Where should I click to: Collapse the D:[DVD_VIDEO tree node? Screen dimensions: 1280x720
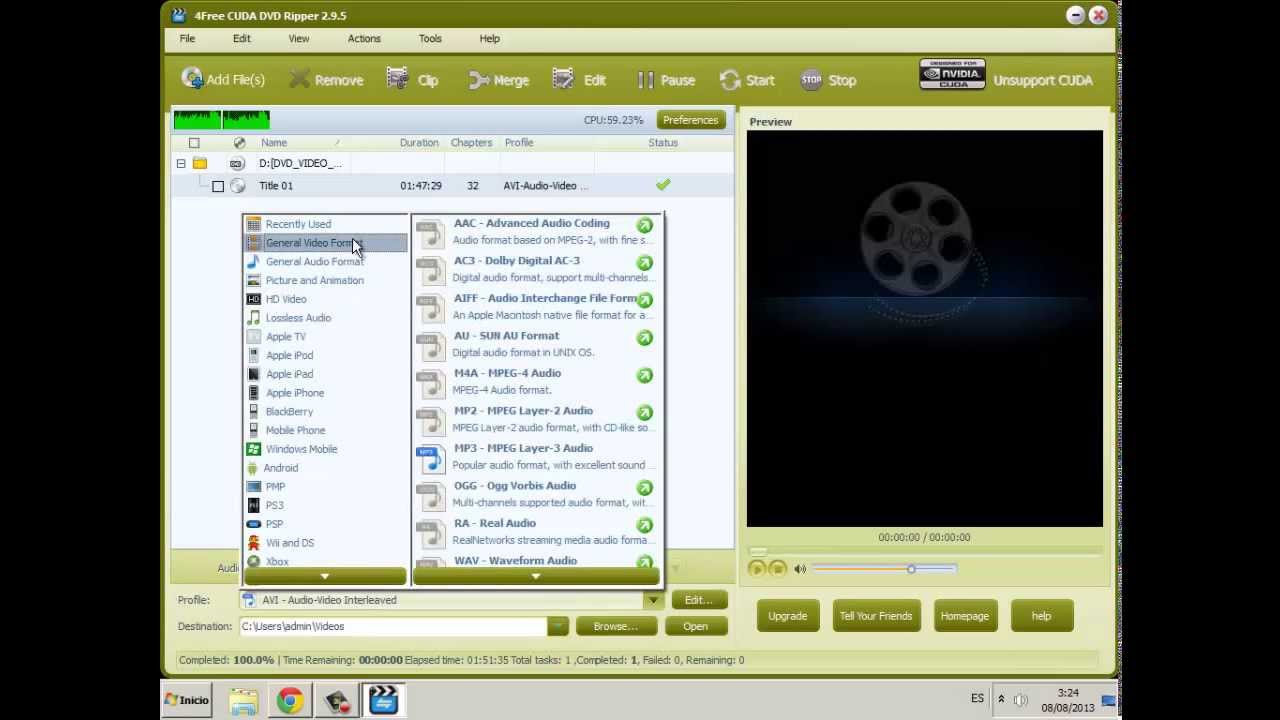(x=181, y=163)
